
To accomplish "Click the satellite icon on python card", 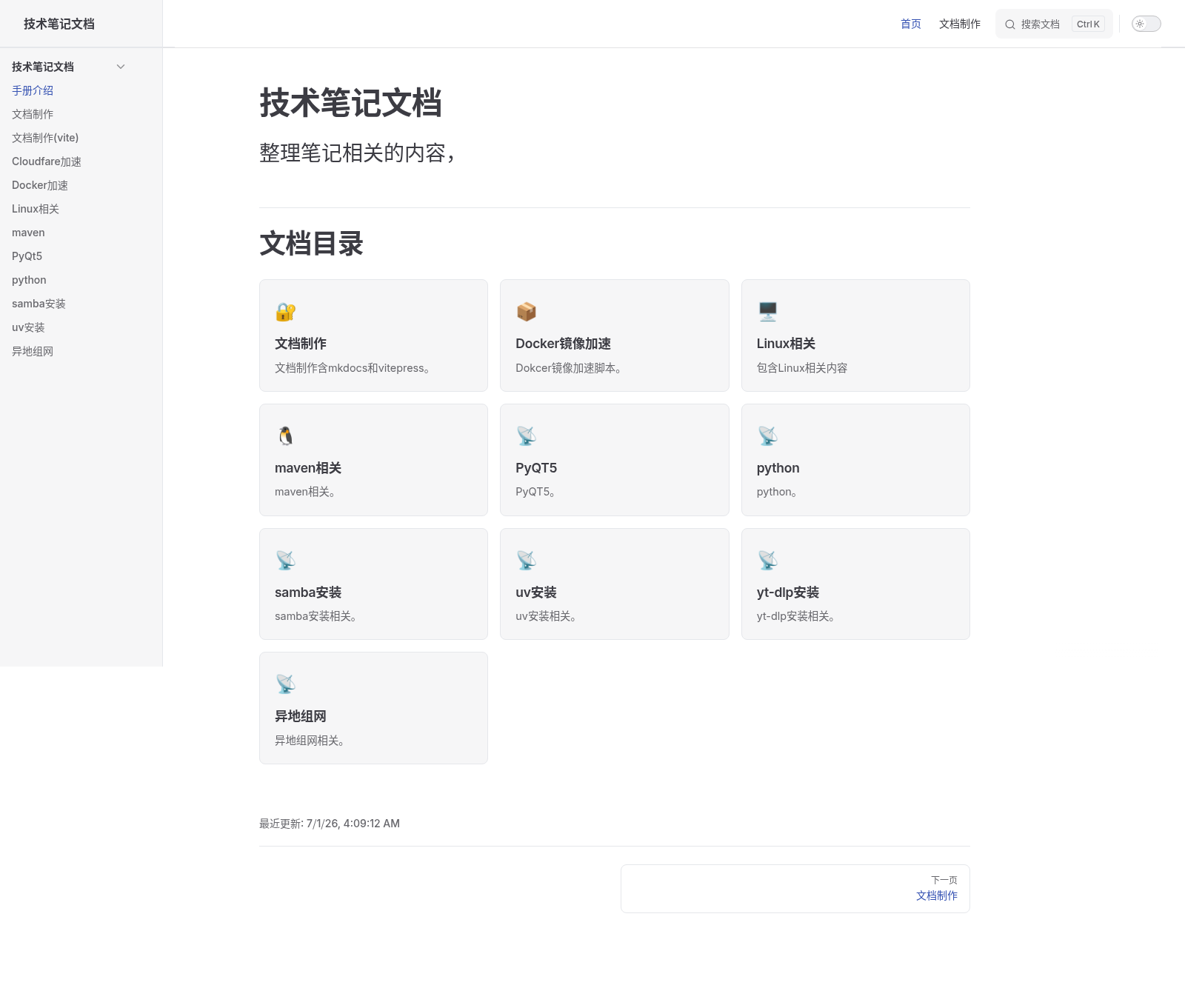I will (x=768, y=436).
